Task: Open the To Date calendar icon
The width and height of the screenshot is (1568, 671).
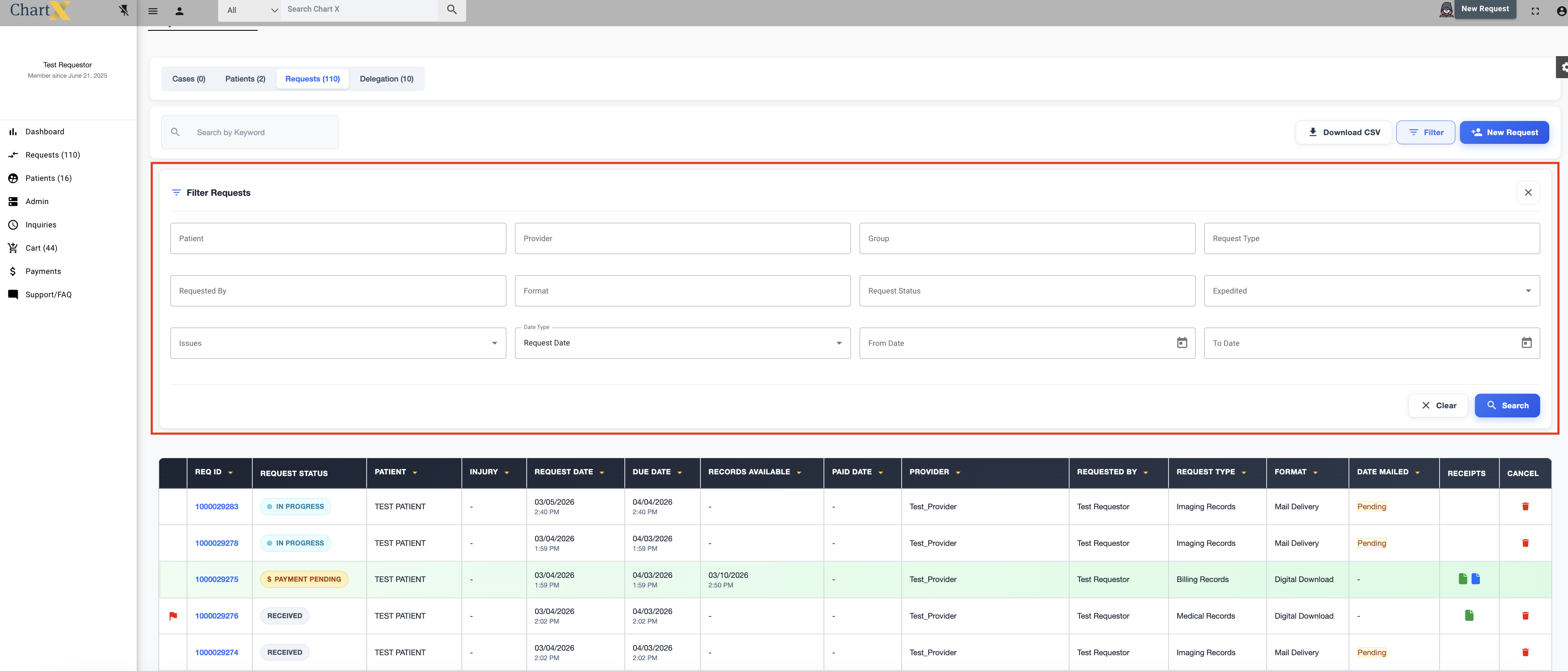Action: pos(1526,343)
